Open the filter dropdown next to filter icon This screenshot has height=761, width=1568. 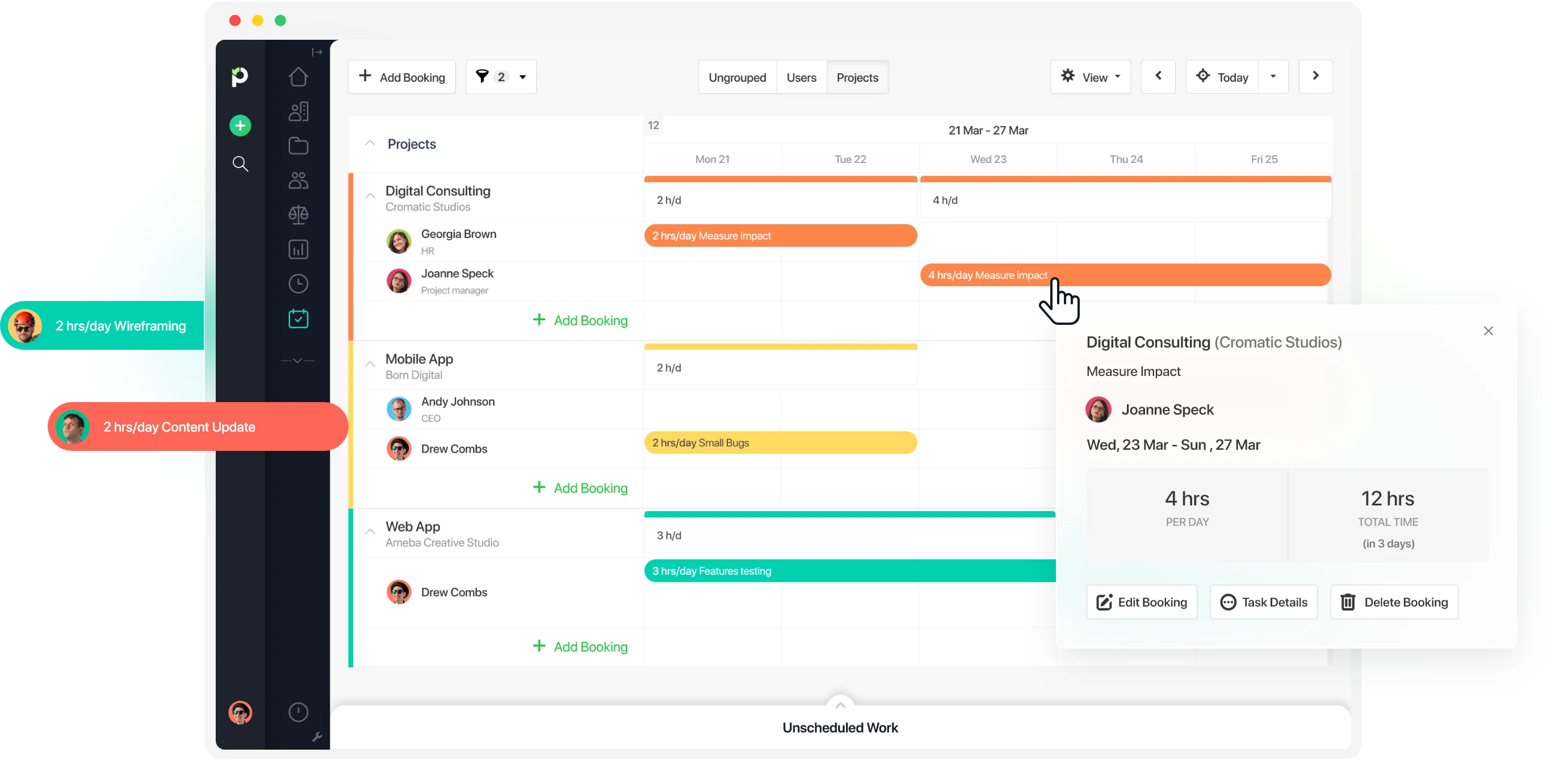point(522,77)
